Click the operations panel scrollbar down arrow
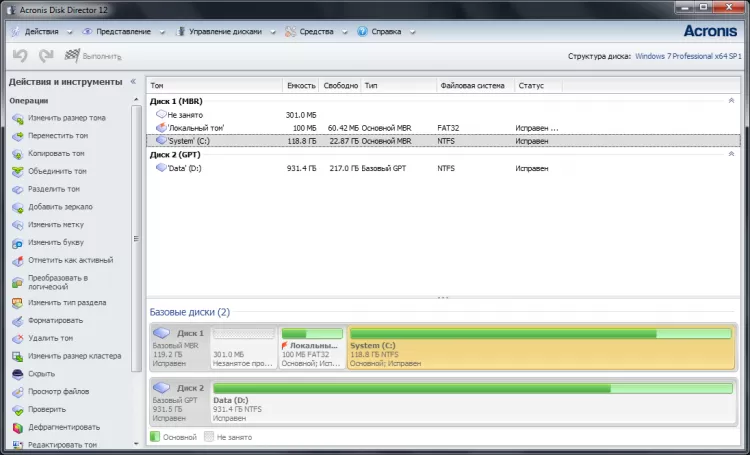 click(136, 444)
